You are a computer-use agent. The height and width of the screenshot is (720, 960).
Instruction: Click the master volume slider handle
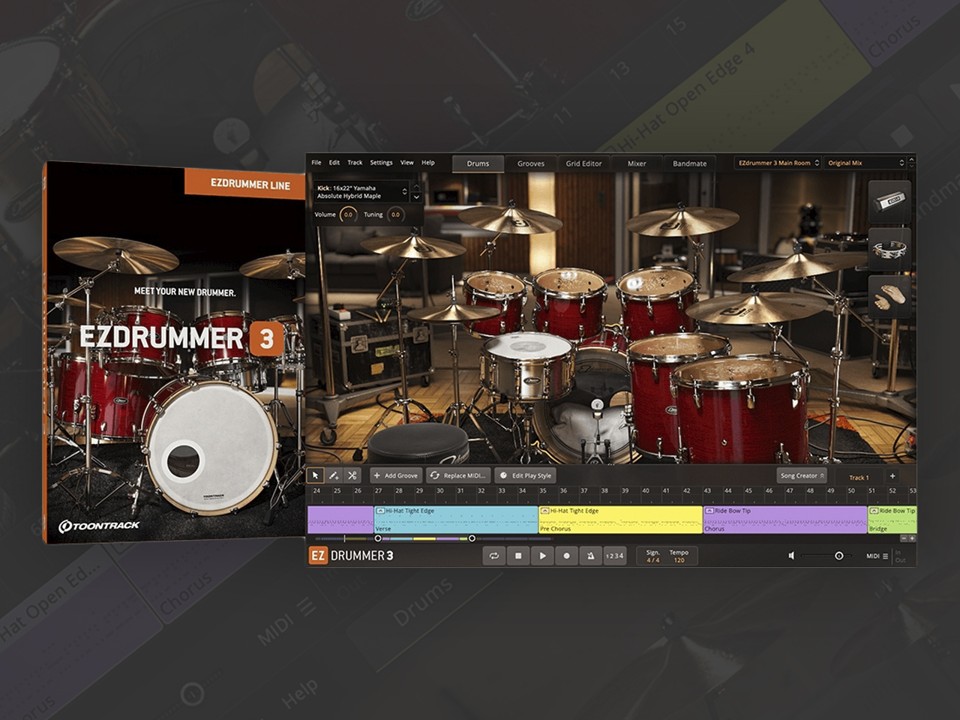(x=839, y=556)
